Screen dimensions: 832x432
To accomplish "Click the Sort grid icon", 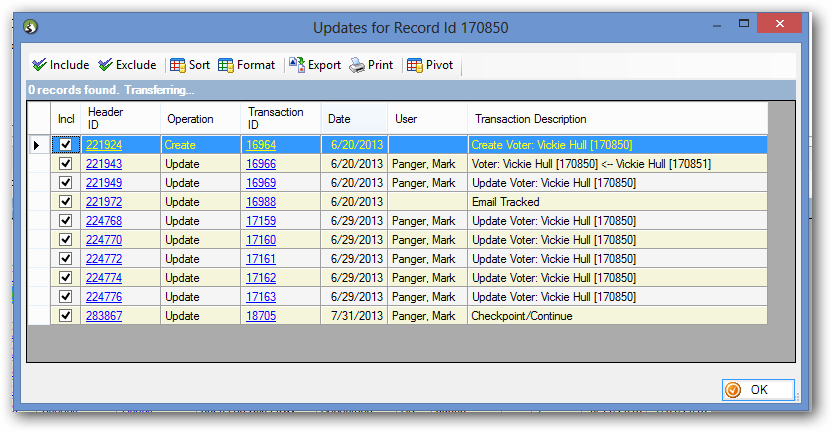I will pyautogui.click(x=177, y=65).
